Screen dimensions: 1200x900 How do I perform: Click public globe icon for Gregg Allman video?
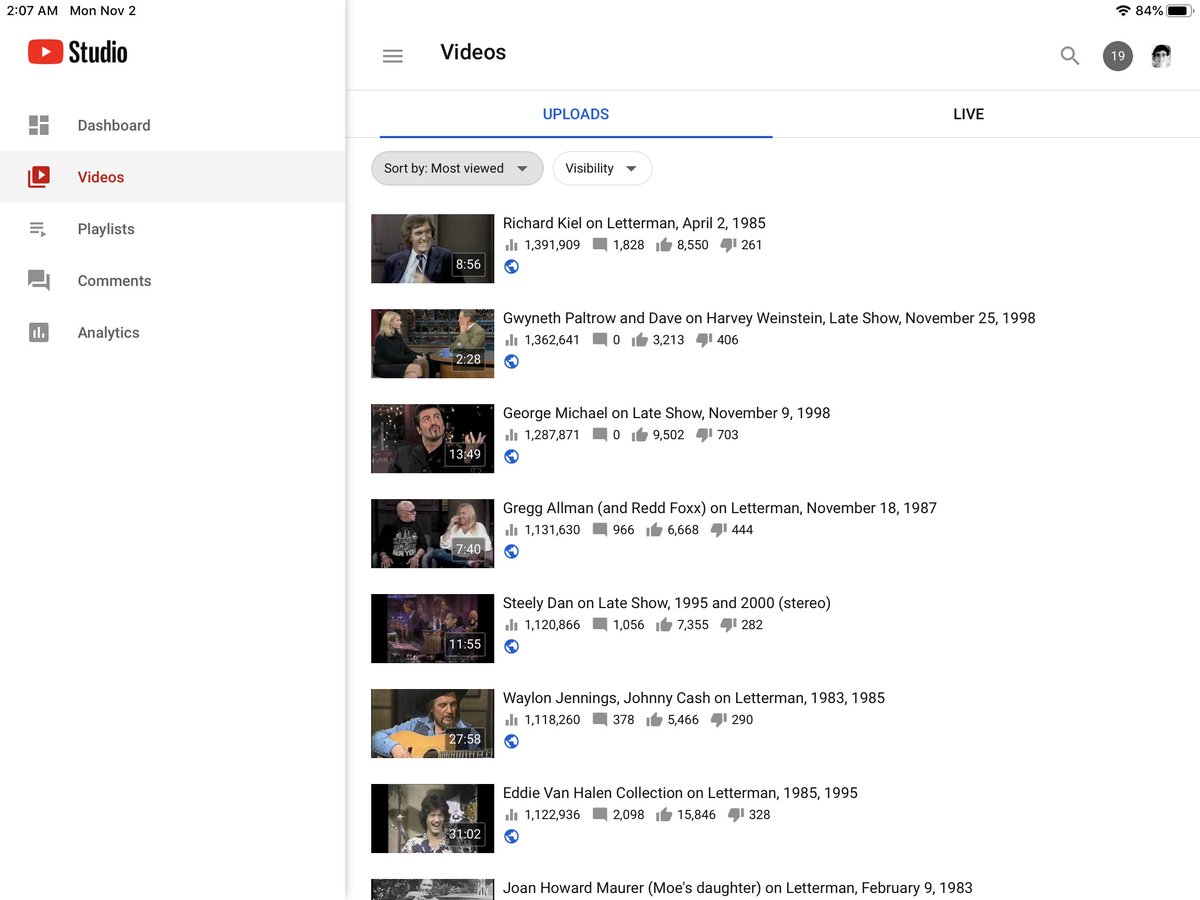pos(511,551)
